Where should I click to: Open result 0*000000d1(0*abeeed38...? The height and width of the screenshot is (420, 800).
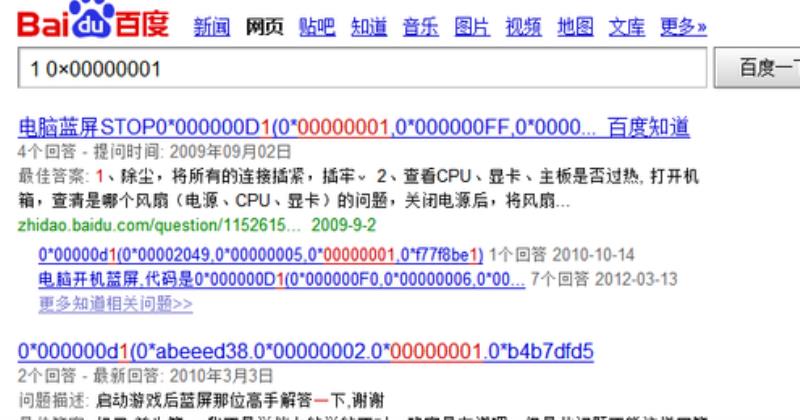click(306, 351)
